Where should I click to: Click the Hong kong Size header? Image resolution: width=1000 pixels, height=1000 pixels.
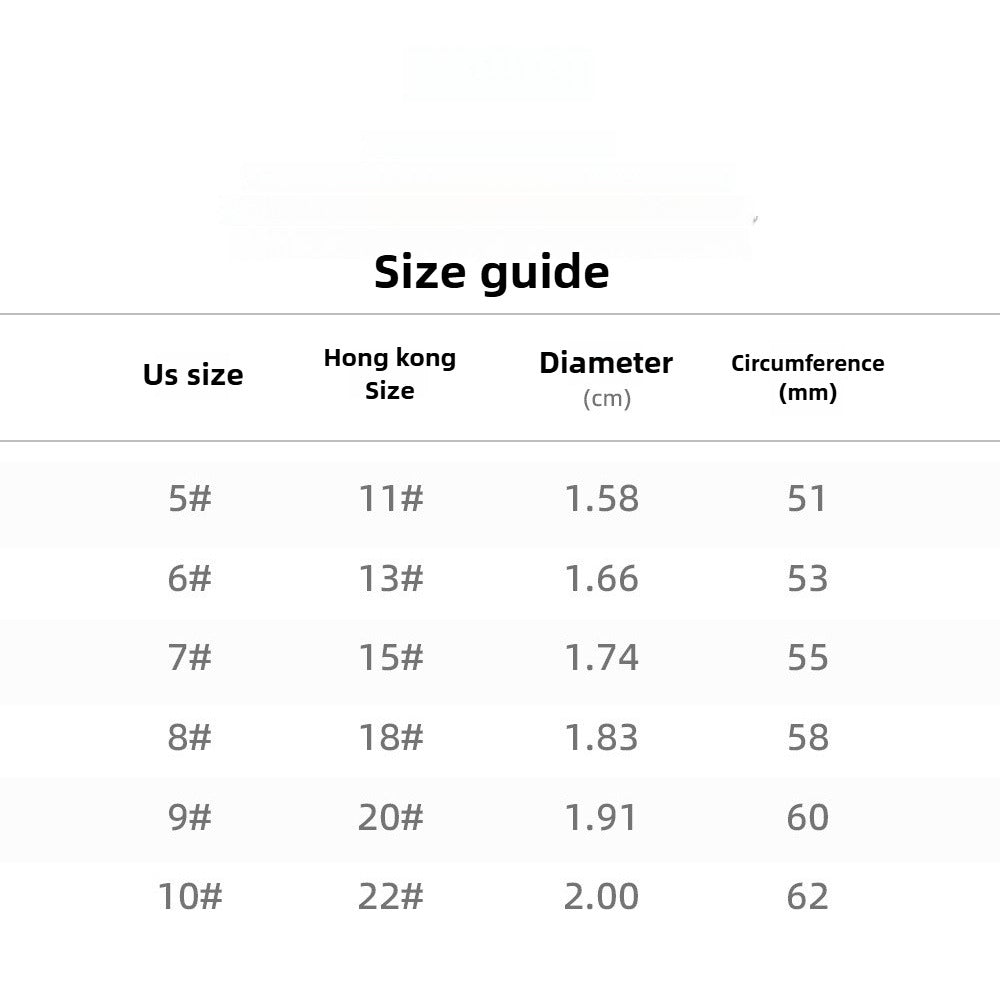click(389, 374)
